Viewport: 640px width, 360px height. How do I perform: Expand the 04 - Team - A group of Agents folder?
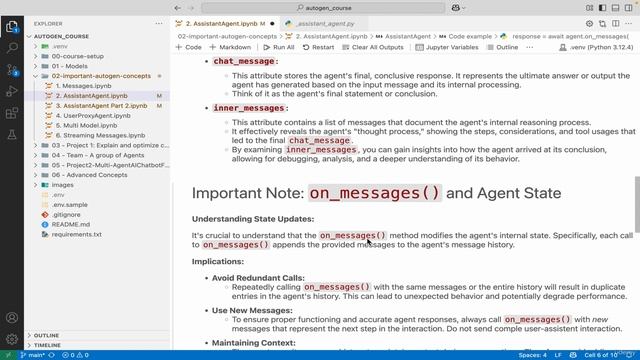pos(98,155)
